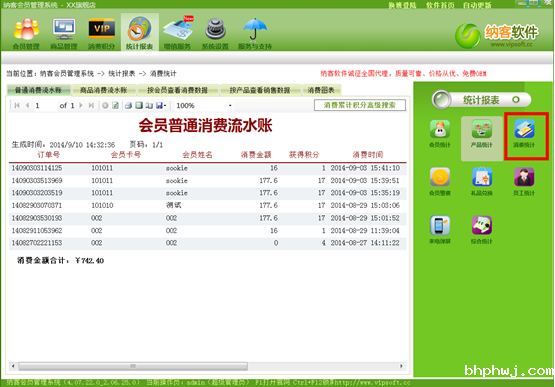Open the VIP 消费积分 module
This screenshot has height=387, width=555.
click(x=101, y=33)
